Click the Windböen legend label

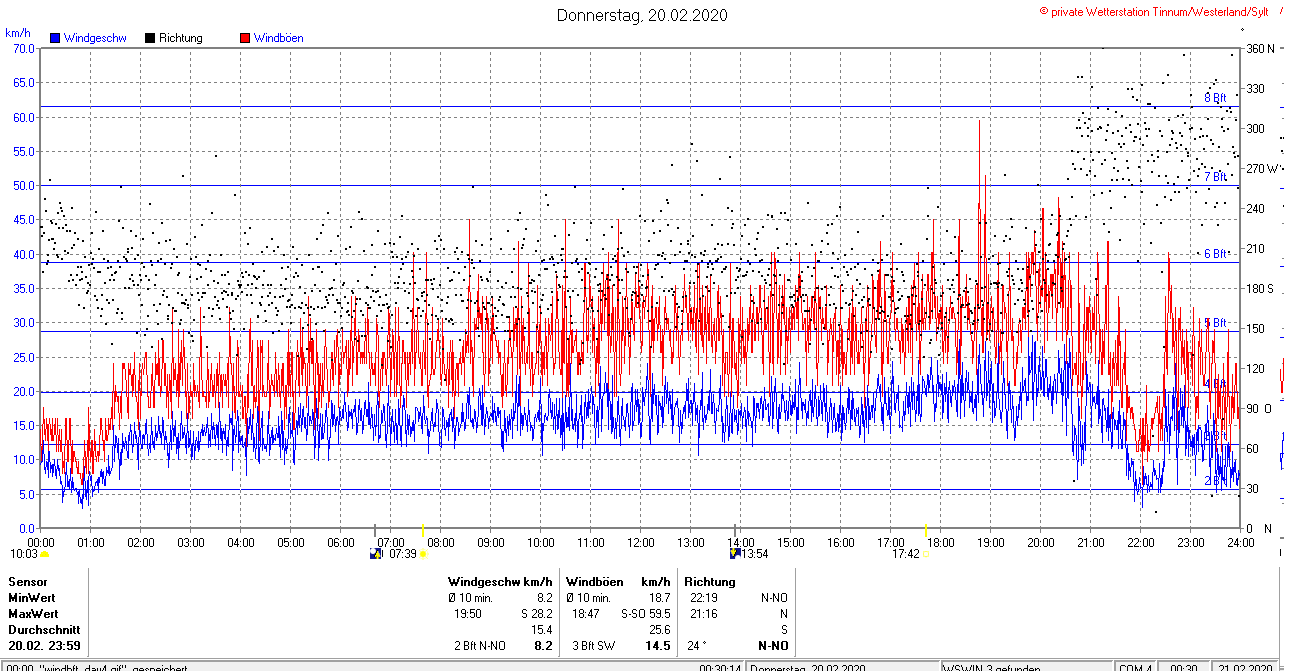pos(279,38)
